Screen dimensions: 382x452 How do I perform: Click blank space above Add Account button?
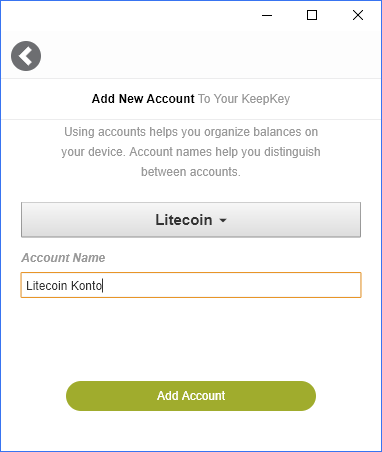click(x=191, y=340)
